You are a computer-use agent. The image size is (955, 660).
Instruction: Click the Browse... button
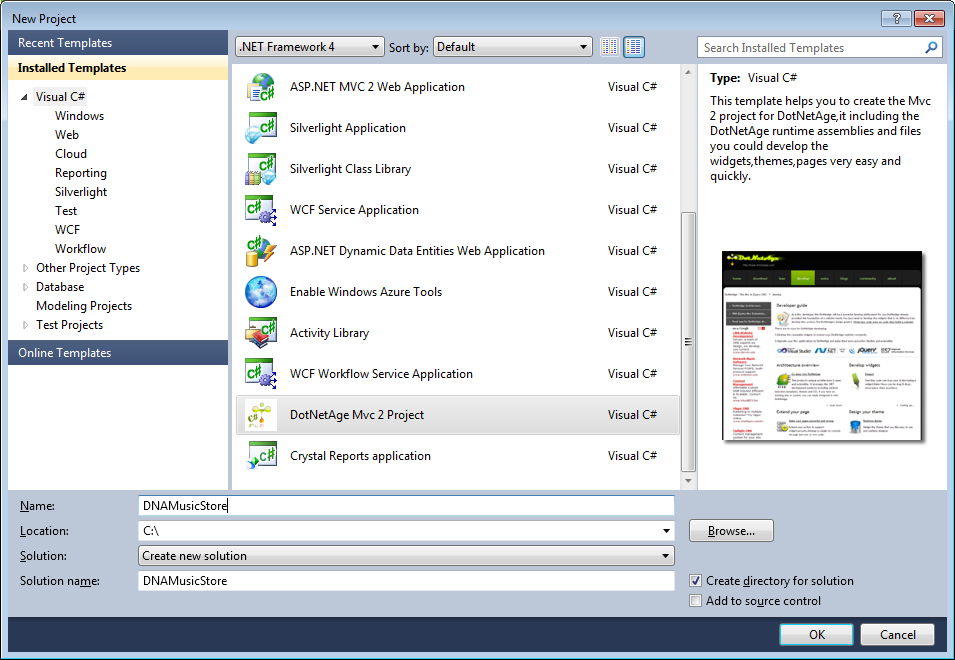[x=731, y=531]
